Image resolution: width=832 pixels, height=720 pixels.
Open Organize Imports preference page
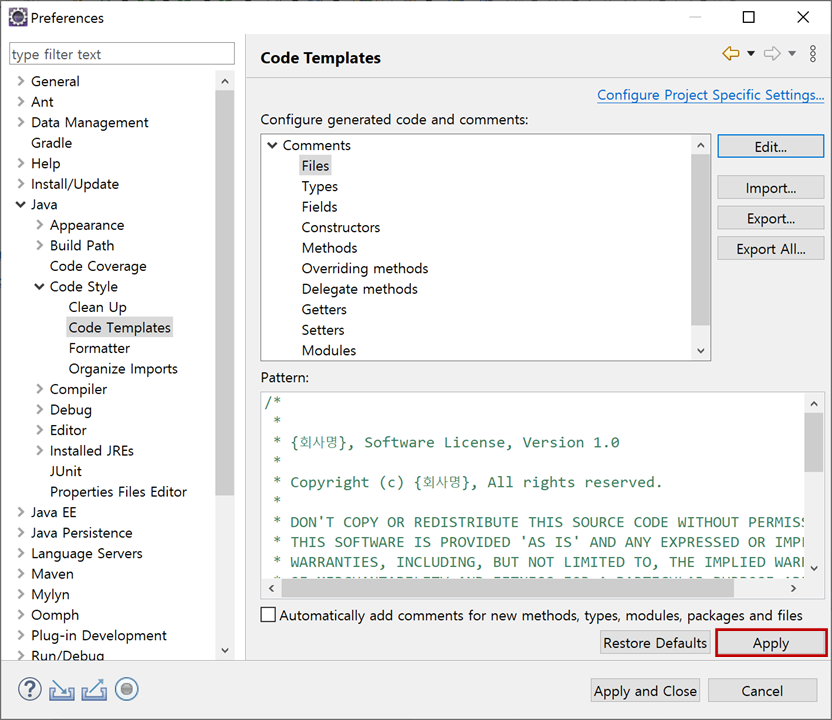123,369
